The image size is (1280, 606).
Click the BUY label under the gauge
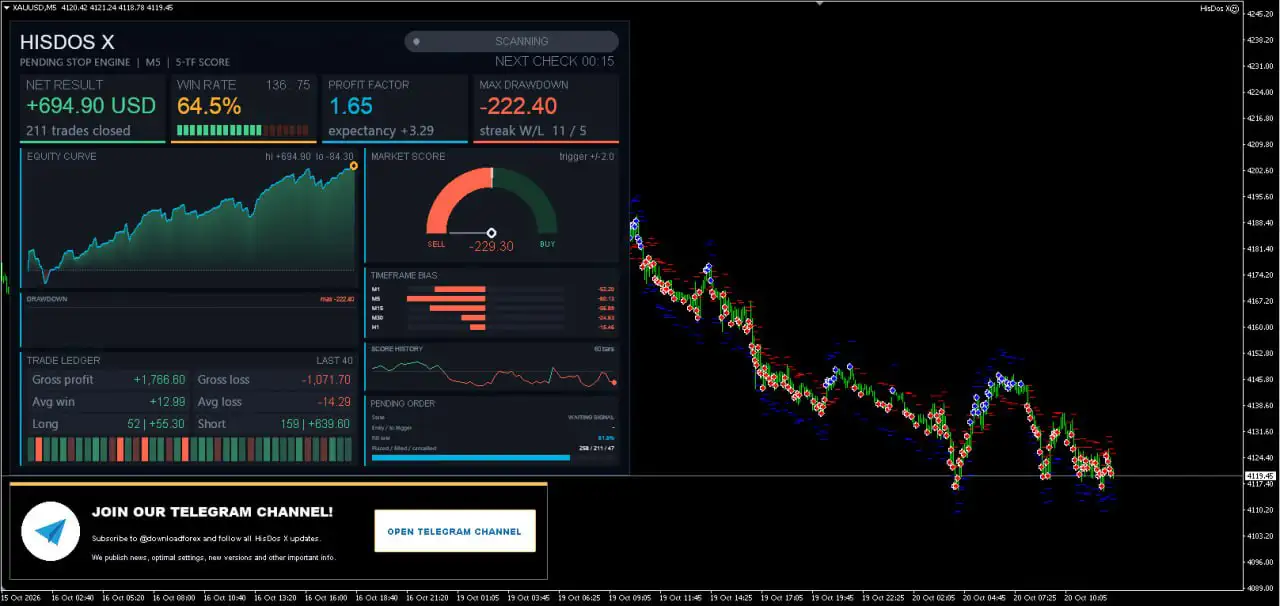click(548, 244)
